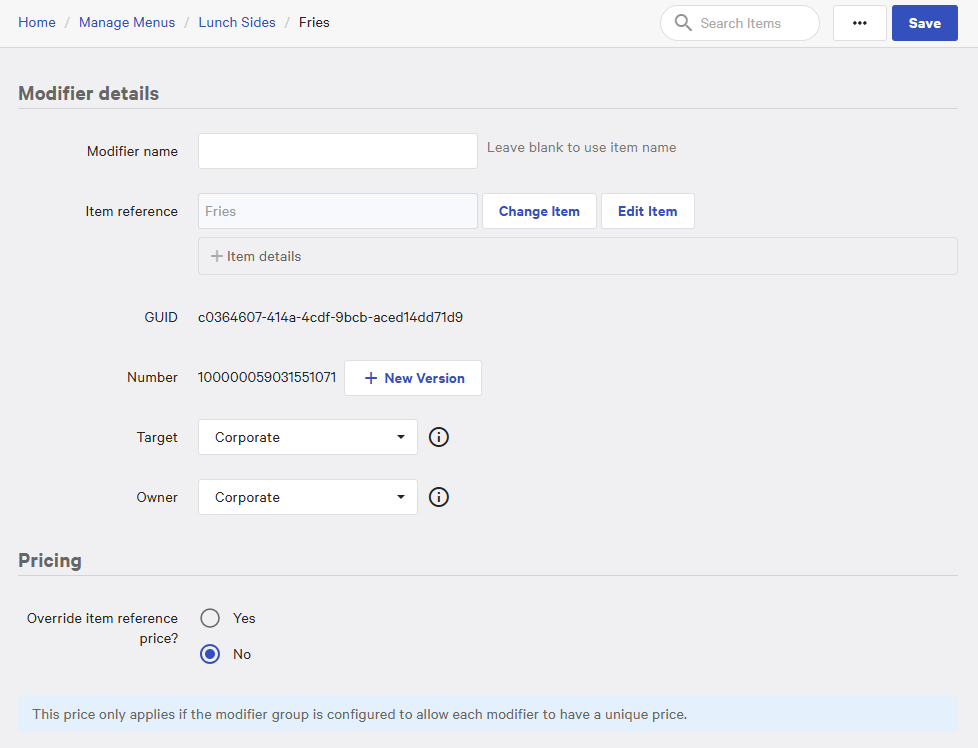Open the Owner dropdown

[307, 497]
